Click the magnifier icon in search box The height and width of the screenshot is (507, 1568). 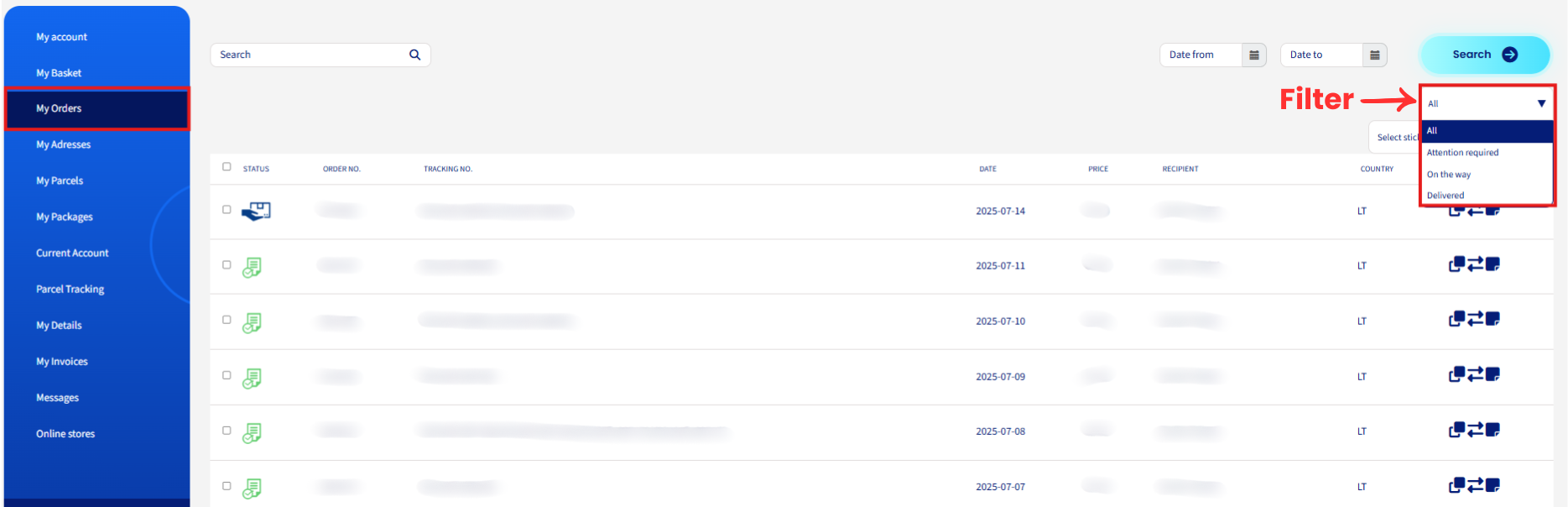tap(414, 55)
